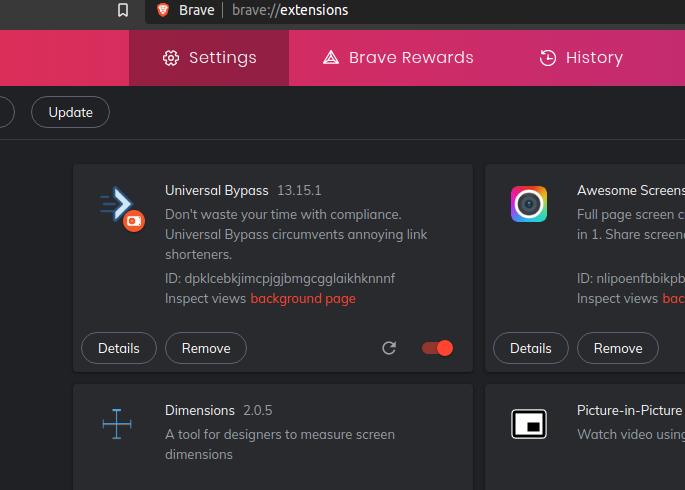Viewport: 685px width, 490px height.
Task: Open Details for Universal Bypass
Action: 119,348
